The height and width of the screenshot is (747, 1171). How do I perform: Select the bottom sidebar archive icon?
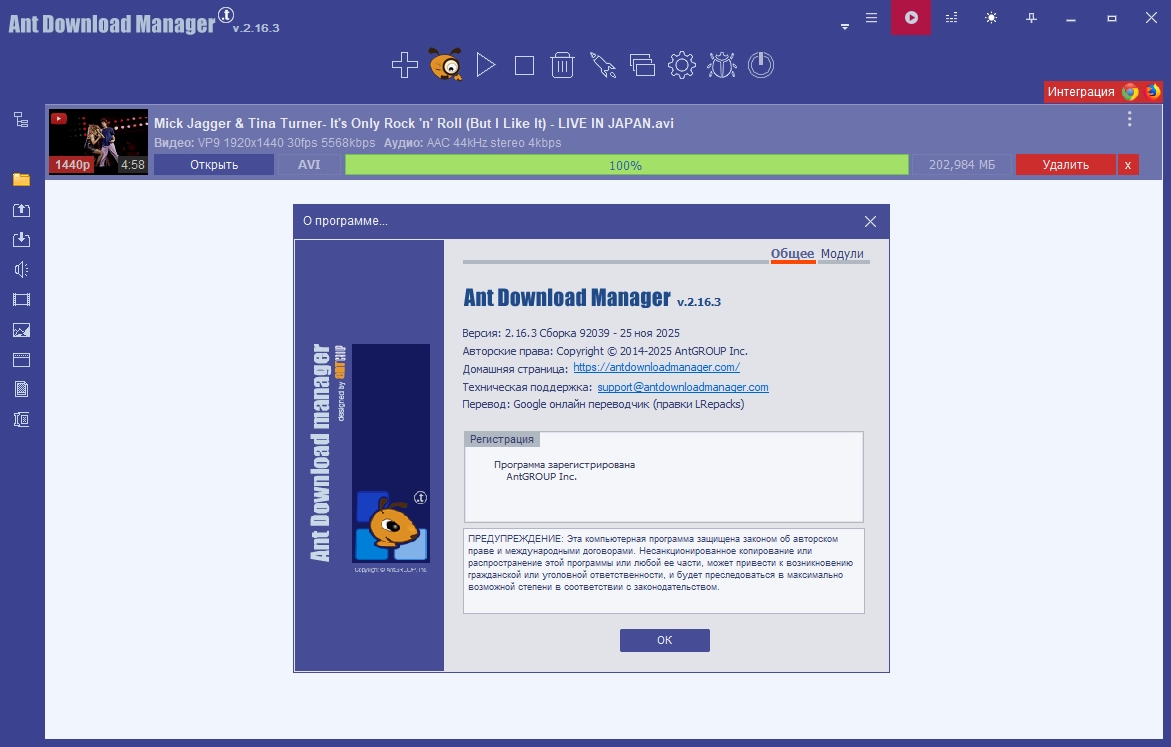point(22,420)
